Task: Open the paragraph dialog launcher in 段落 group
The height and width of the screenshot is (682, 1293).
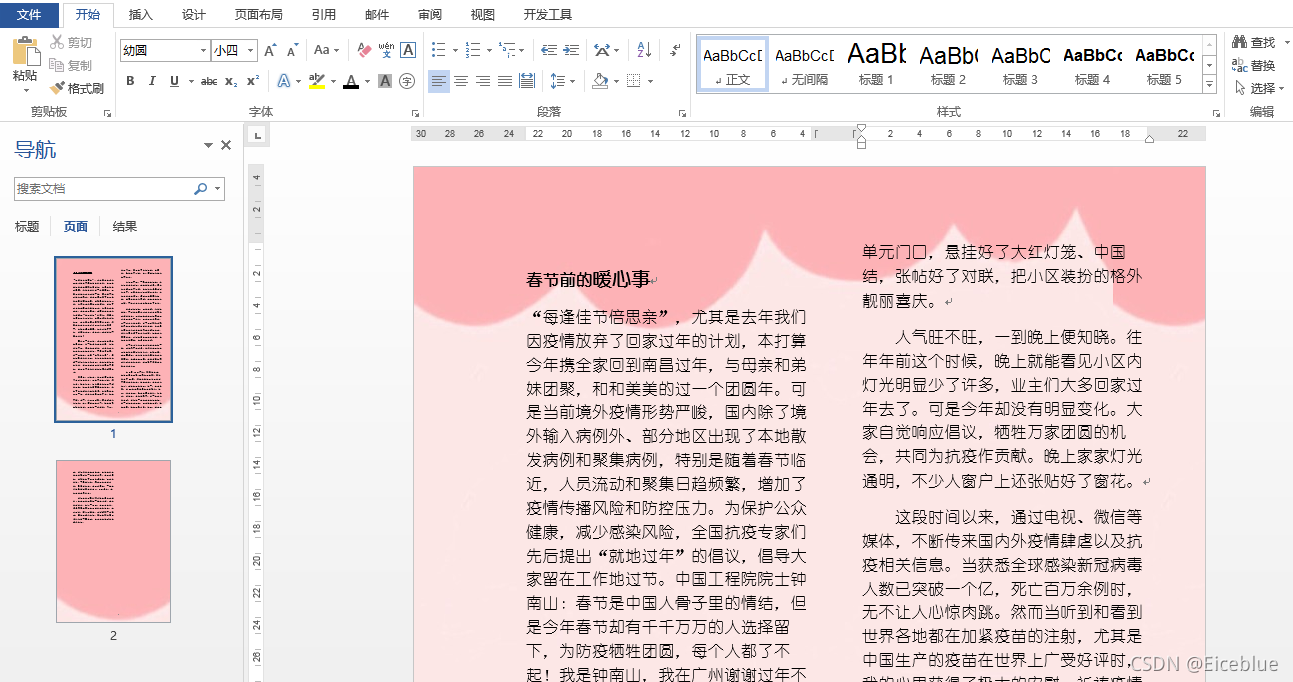Action: 682,114
